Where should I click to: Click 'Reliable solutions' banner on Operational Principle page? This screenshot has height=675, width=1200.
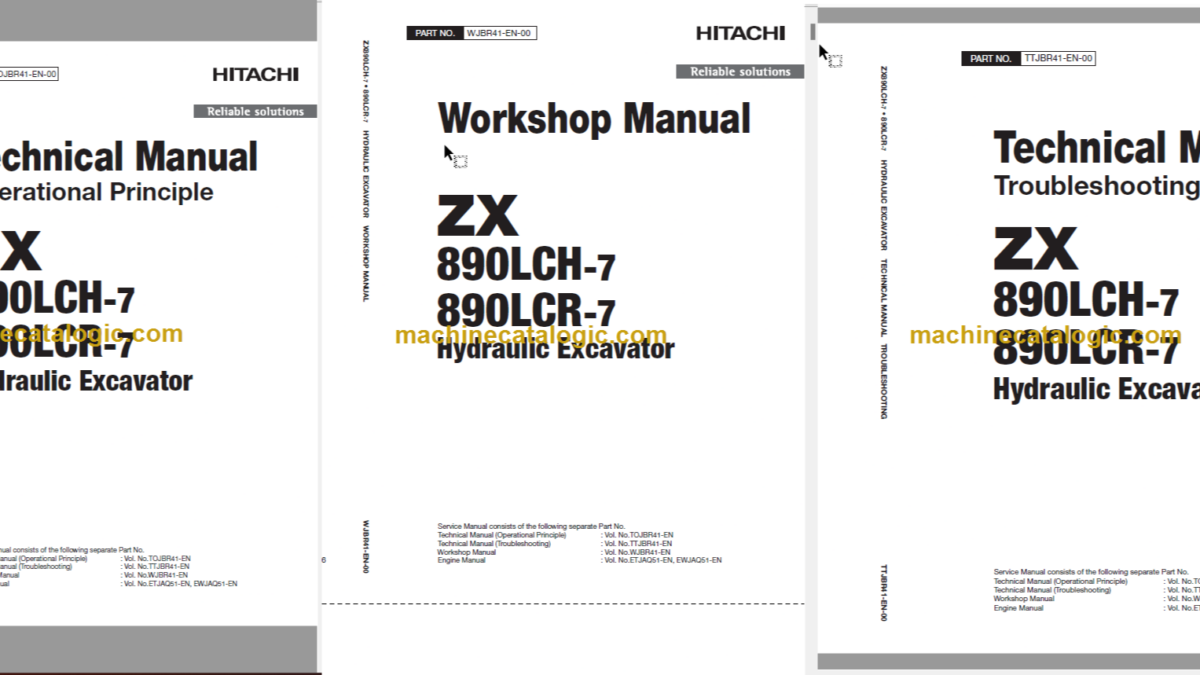(255, 111)
